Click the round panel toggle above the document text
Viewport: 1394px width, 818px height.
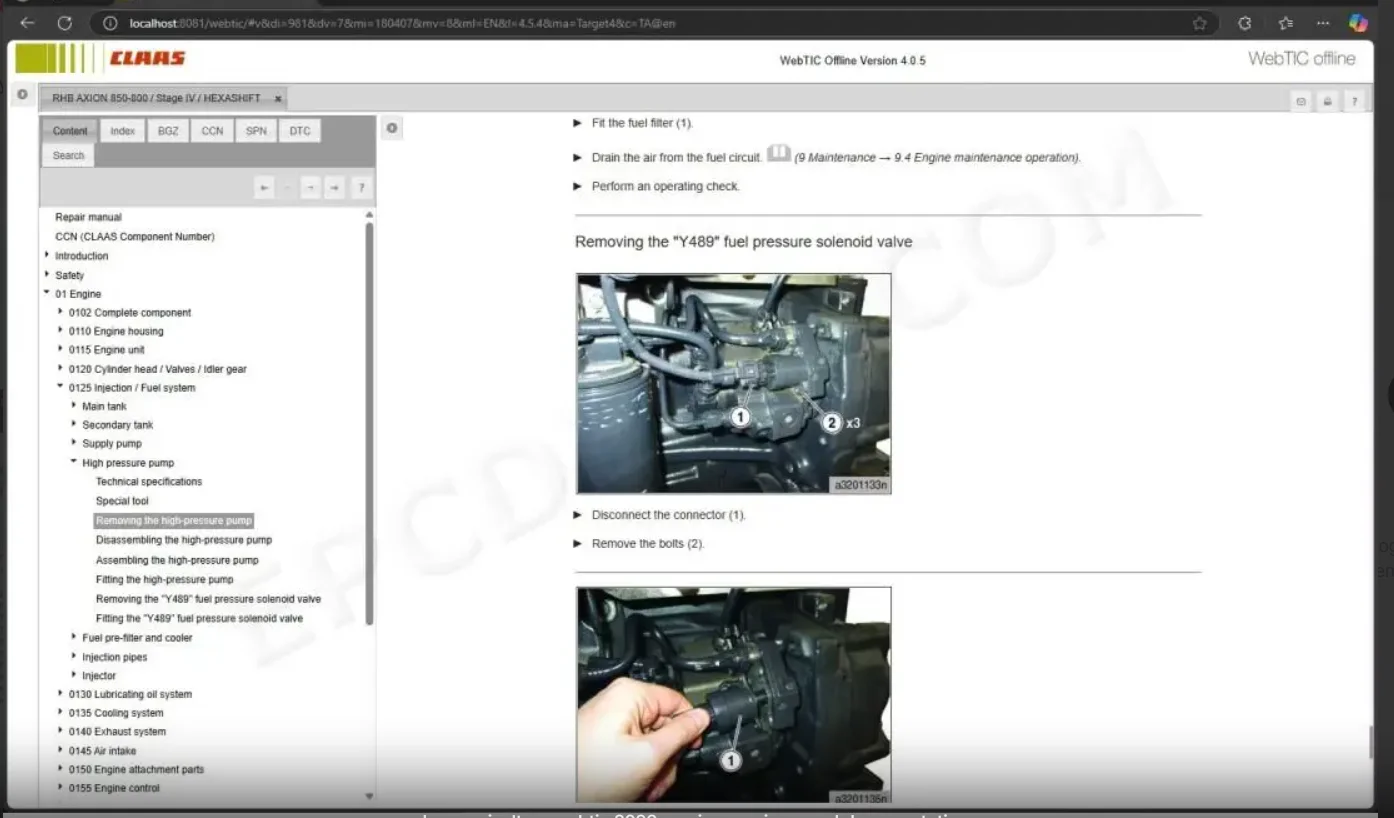point(392,128)
